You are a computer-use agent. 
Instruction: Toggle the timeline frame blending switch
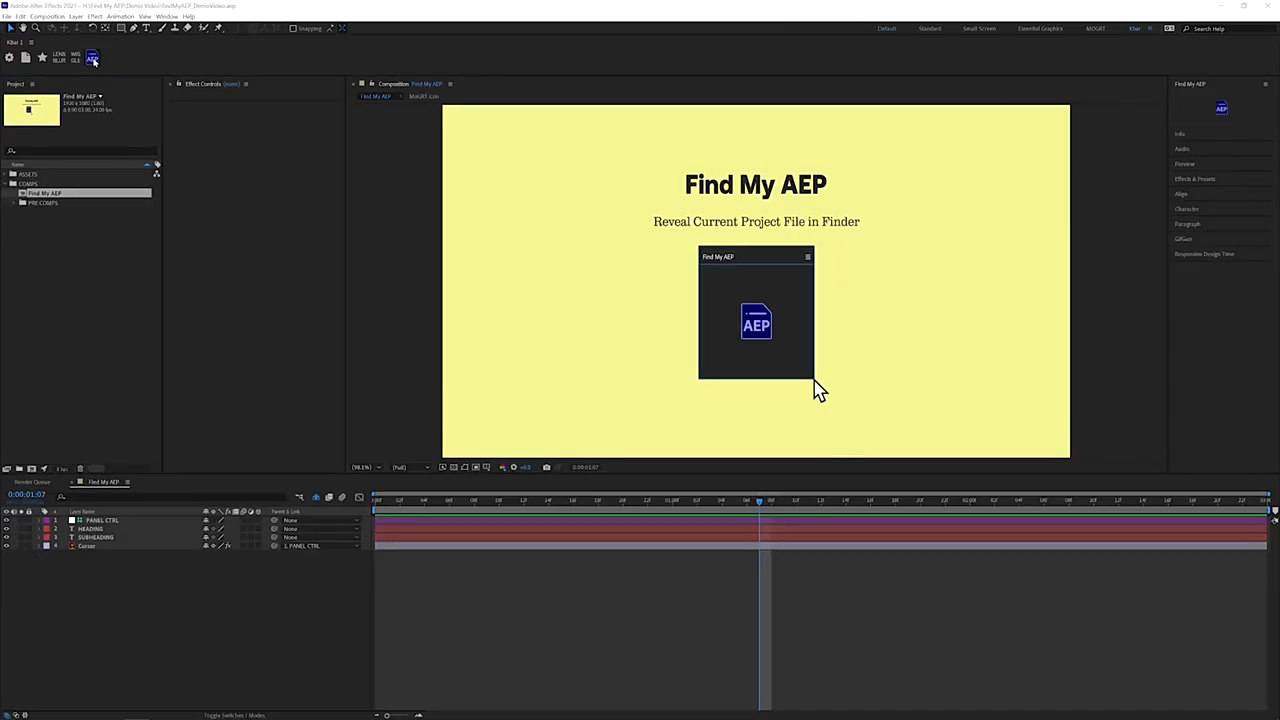(328, 497)
